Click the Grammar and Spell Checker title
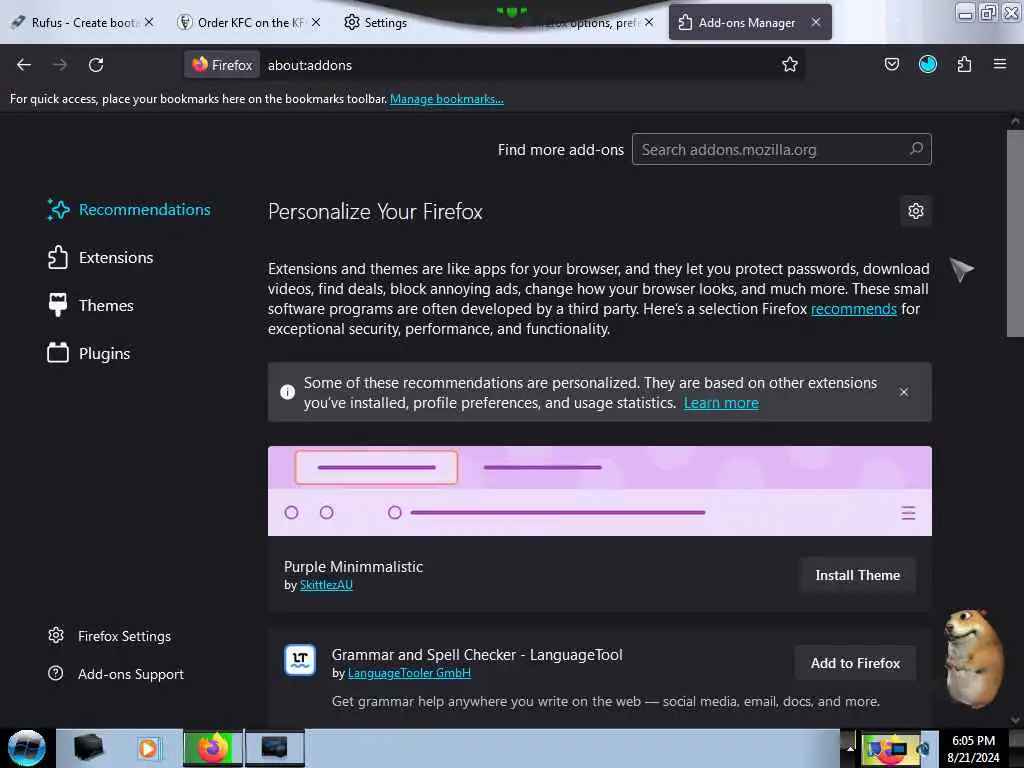The height and width of the screenshot is (768, 1024). click(x=477, y=654)
